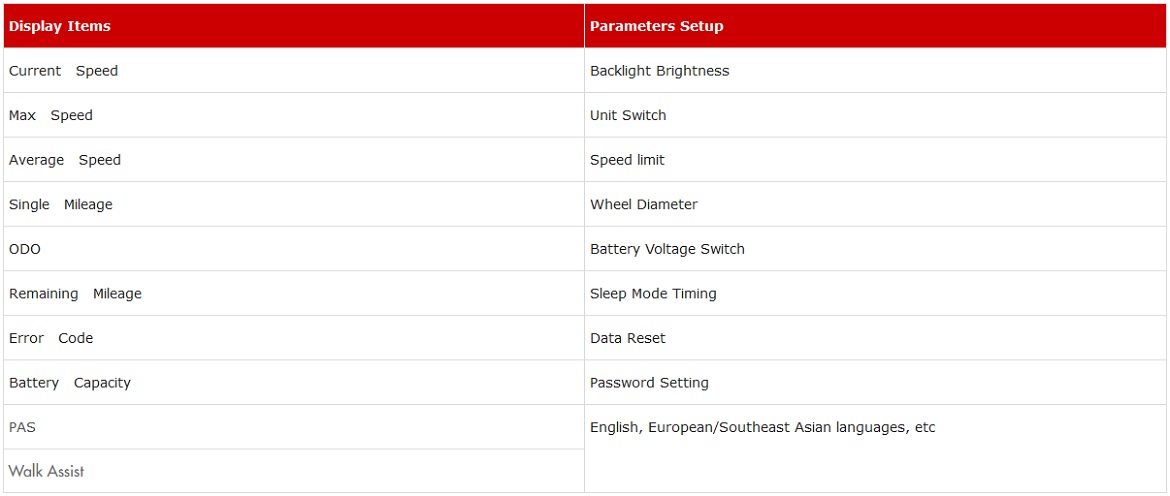Click the Battery Voltage Switch cell
This screenshot has width=1170, height=496.
click(877, 248)
